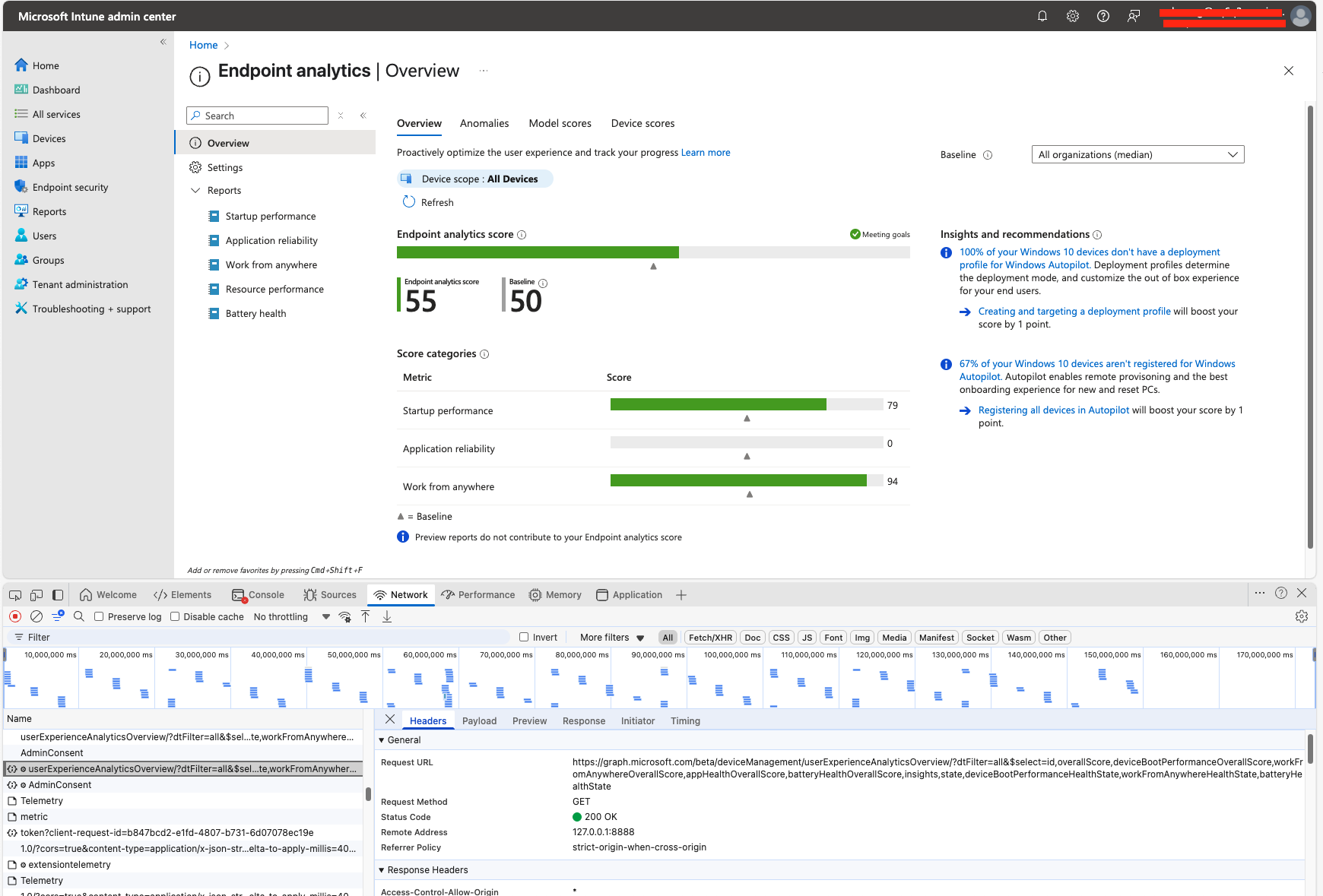The image size is (1323, 896).
Task: Enable the Preserve log checkbox
Action: [x=100, y=616]
